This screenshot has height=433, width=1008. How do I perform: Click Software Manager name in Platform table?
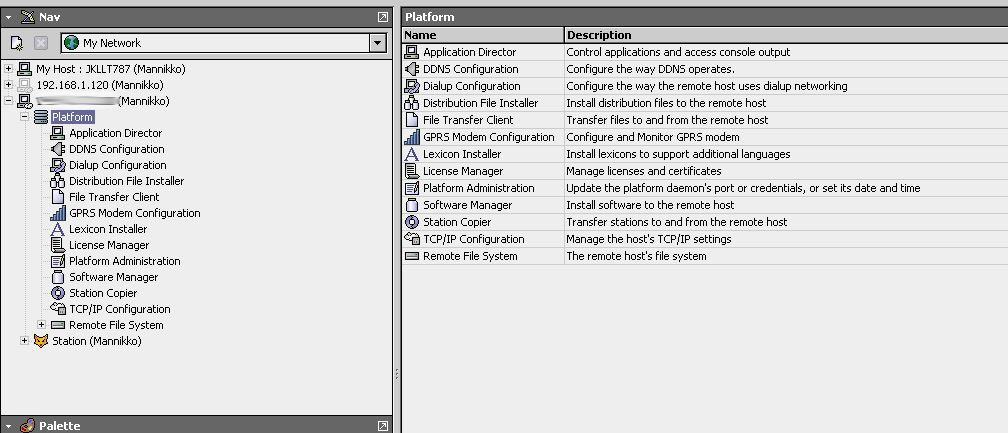(467, 205)
